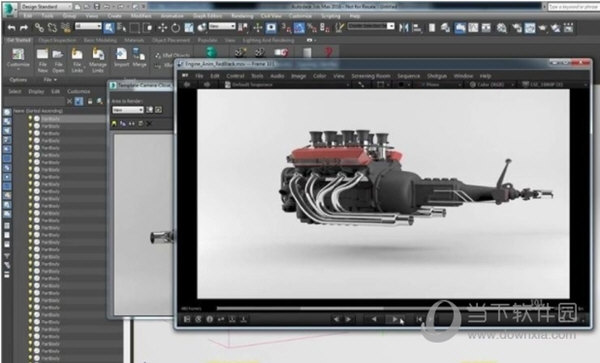This screenshot has width=600, height=363.
Task: Open the Default Sequence dropdown in player
Action: [287, 85]
